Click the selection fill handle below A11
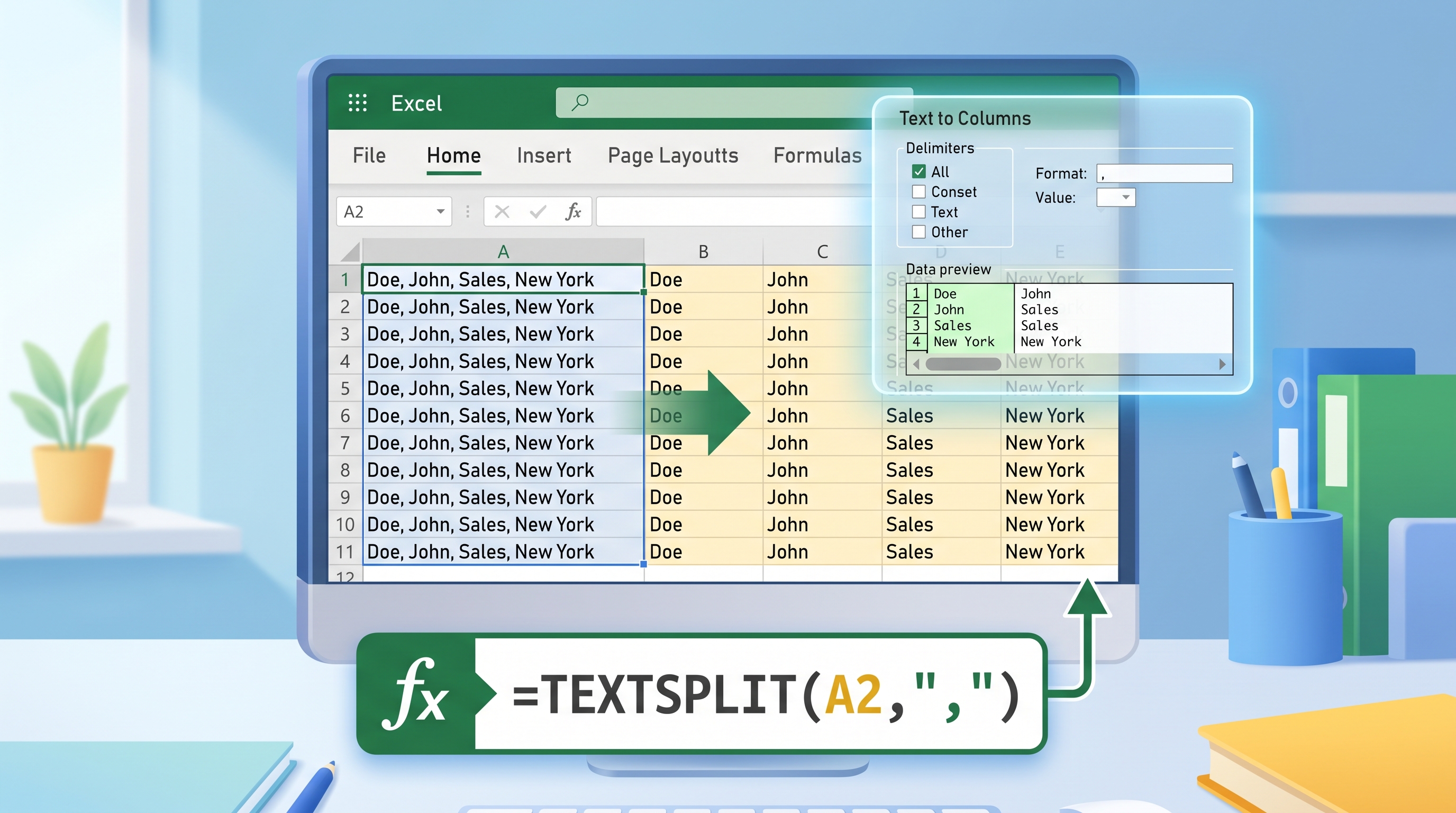Image resolution: width=1456 pixels, height=813 pixels. click(644, 564)
